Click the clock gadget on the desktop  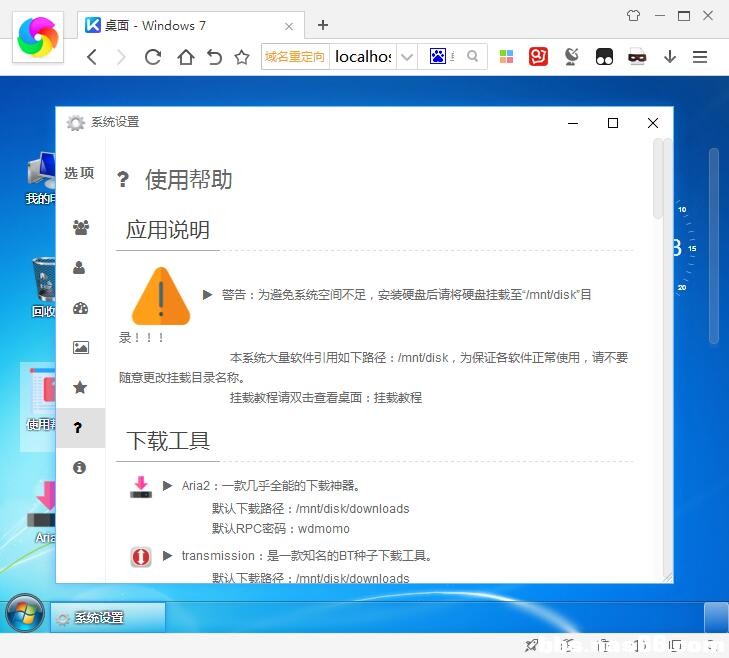(x=686, y=249)
